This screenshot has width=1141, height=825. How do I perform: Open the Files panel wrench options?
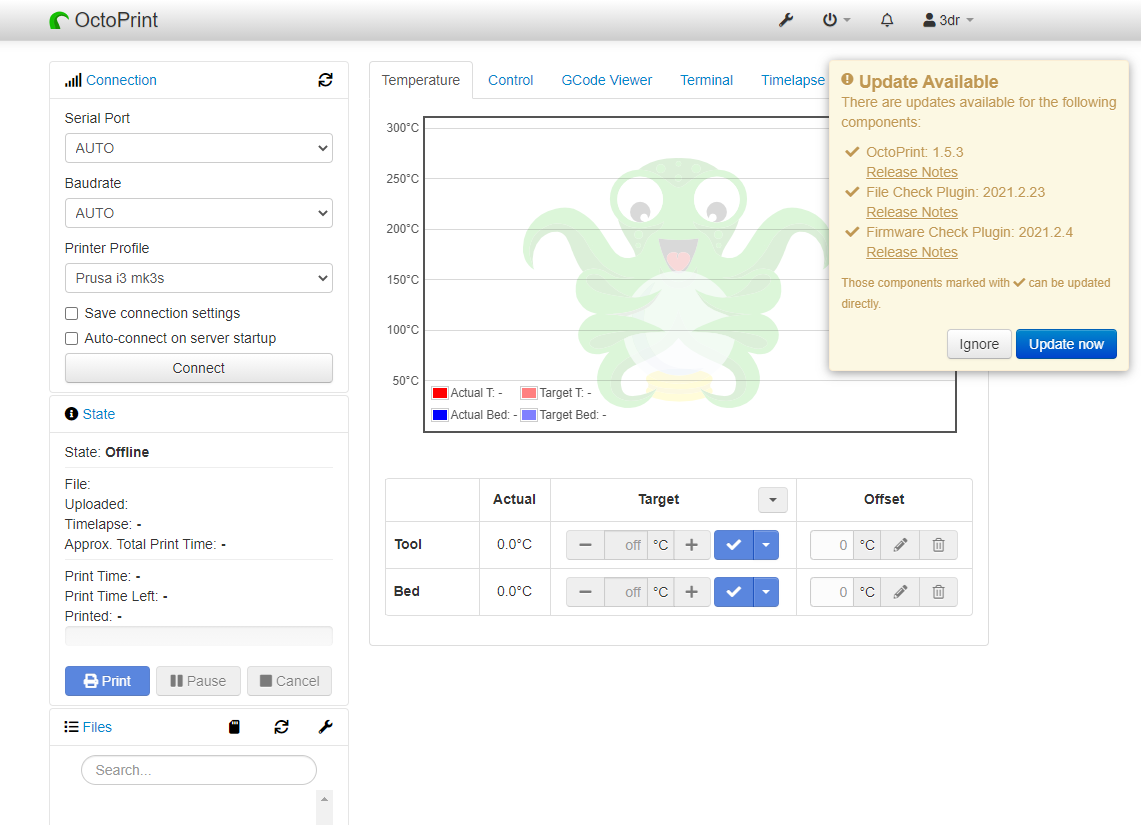click(x=326, y=727)
